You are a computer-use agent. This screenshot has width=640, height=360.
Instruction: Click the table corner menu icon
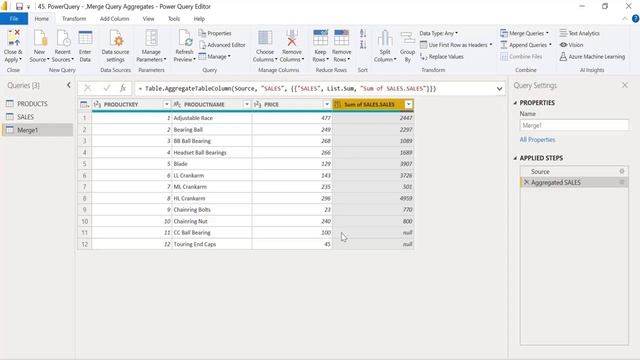point(84,104)
